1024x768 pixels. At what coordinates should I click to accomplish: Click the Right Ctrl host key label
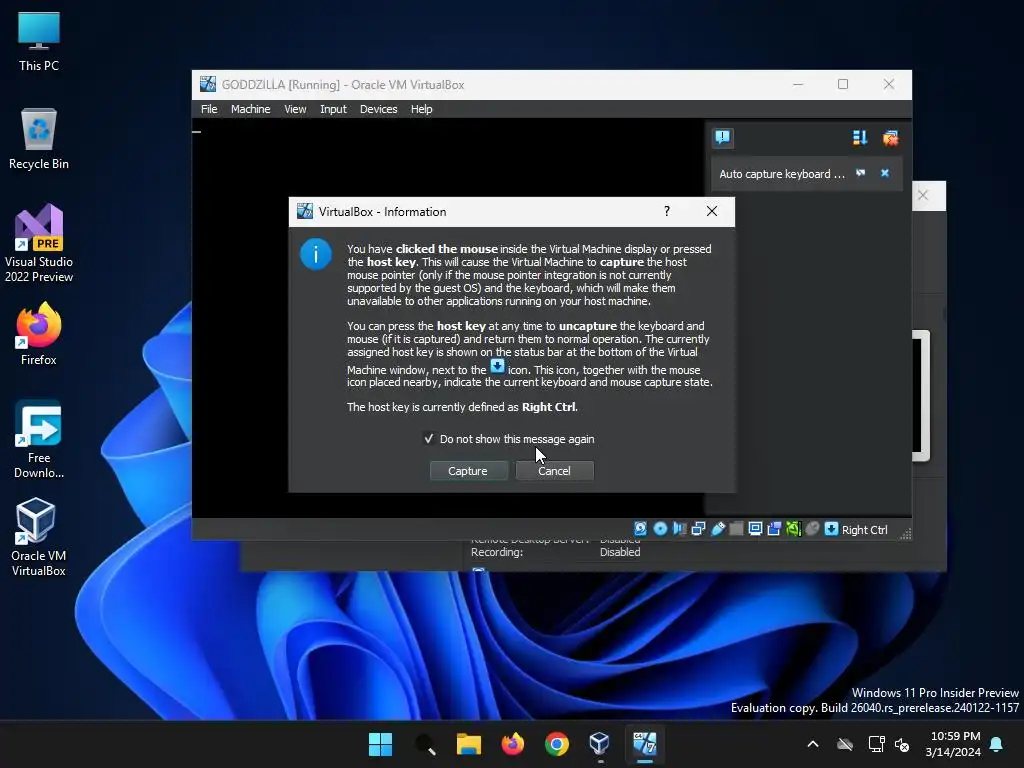click(865, 530)
